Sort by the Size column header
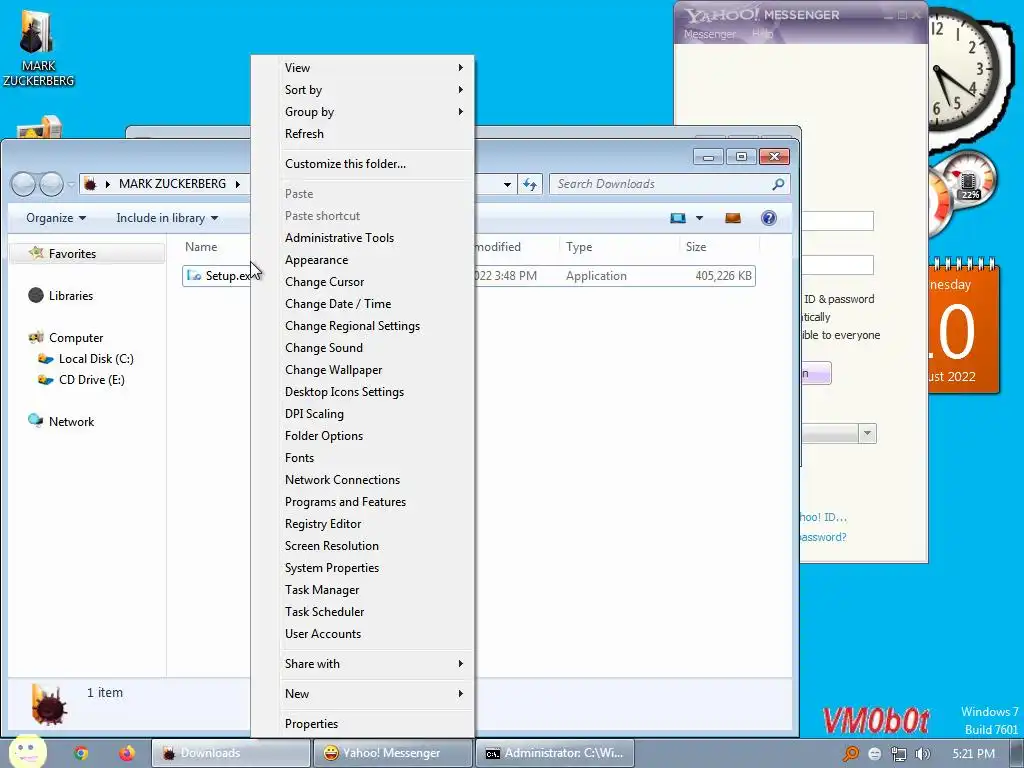The height and width of the screenshot is (768, 1024). click(719, 247)
